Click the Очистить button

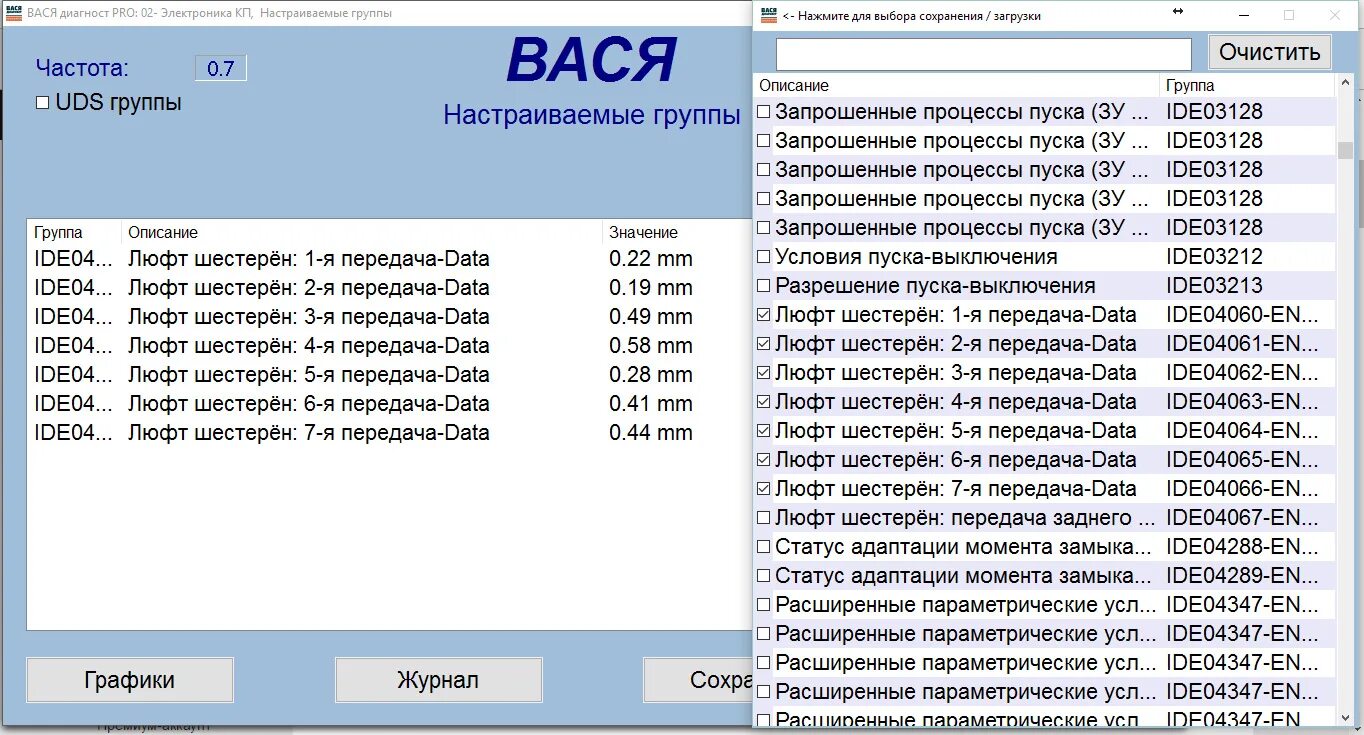coord(1270,52)
